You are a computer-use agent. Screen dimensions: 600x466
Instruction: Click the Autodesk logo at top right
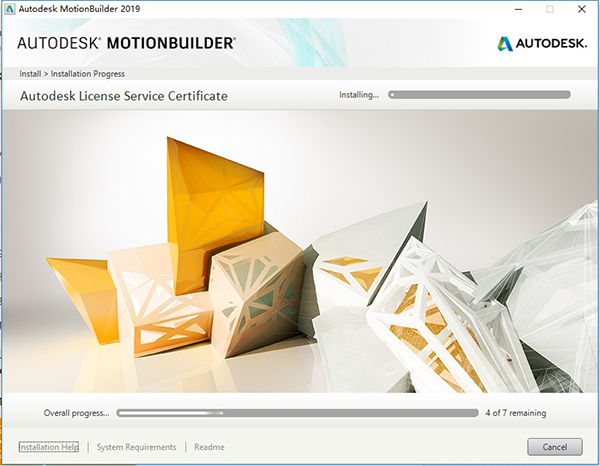coord(540,43)
